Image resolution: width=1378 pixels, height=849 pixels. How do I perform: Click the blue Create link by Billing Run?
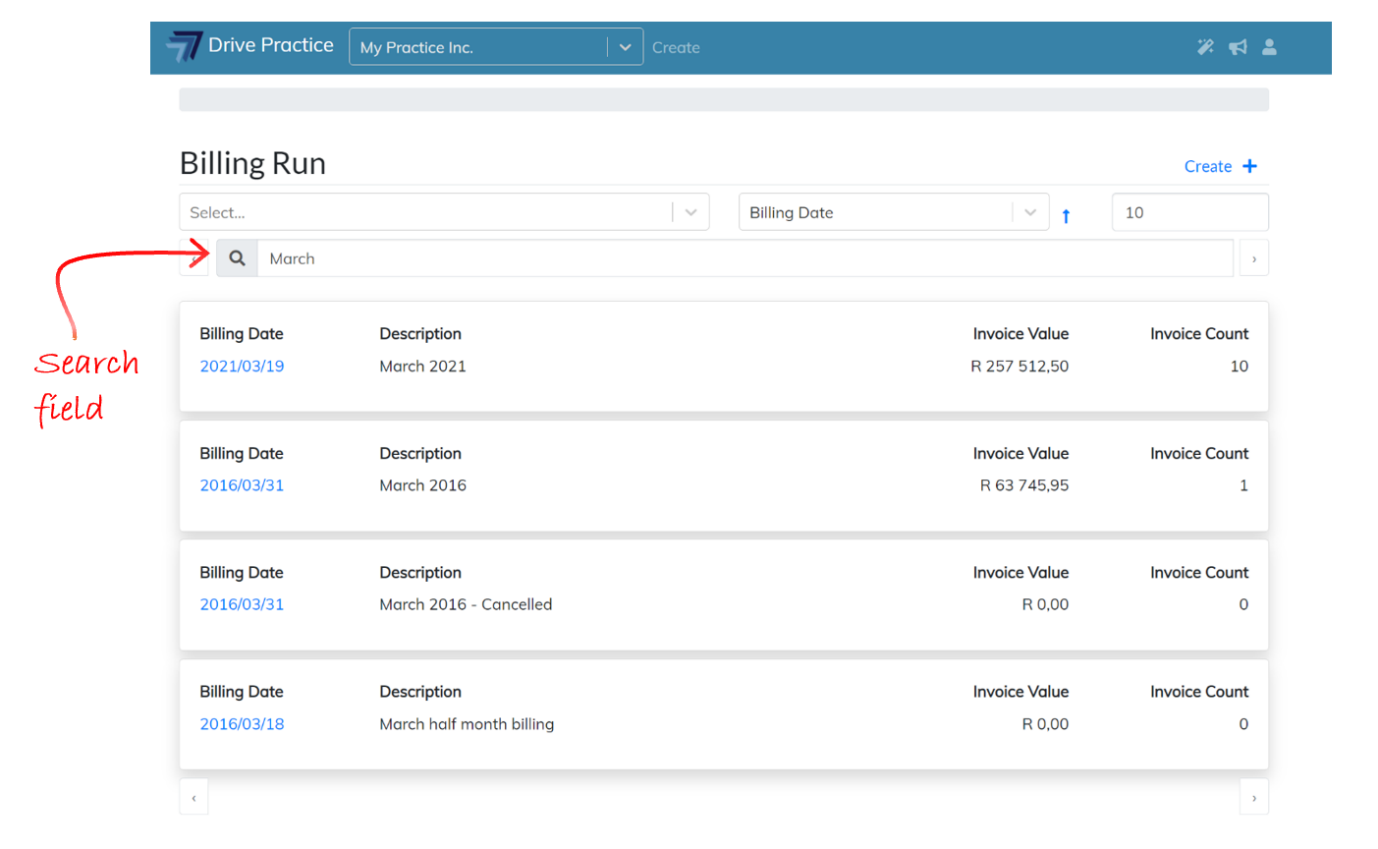[1208, 166]
